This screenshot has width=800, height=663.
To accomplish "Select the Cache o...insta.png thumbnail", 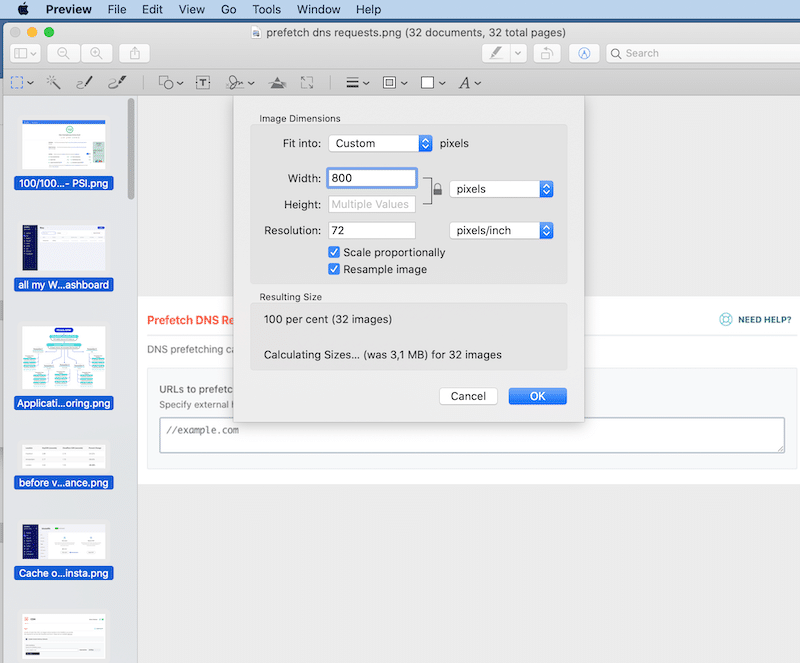I will coord(64,542).
